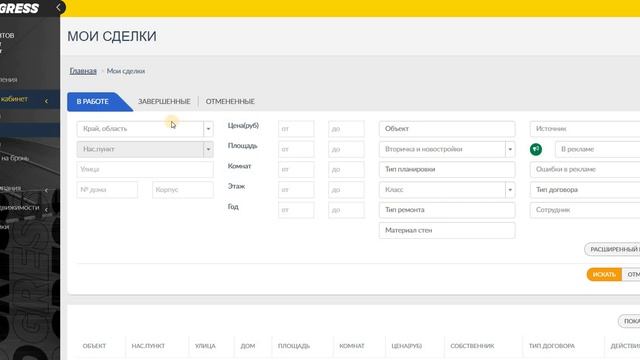
Task: Click the Комнат до input field
Action: pyautogui.click(x=346, y=169)
